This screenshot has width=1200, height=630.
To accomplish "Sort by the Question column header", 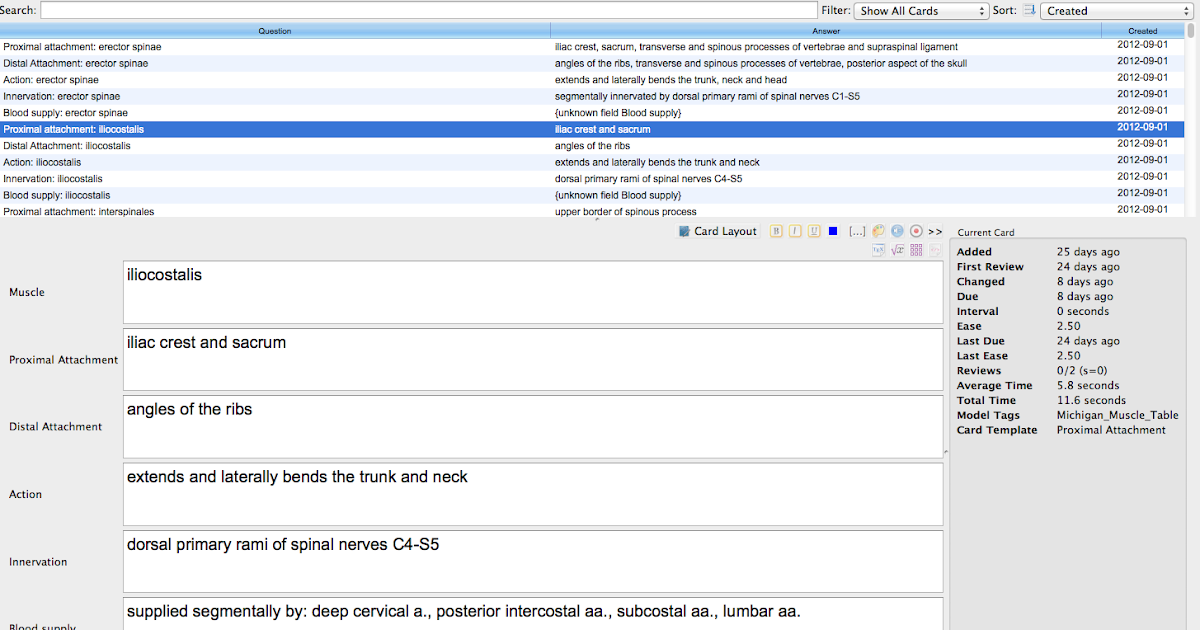I will tap(275, 31).
